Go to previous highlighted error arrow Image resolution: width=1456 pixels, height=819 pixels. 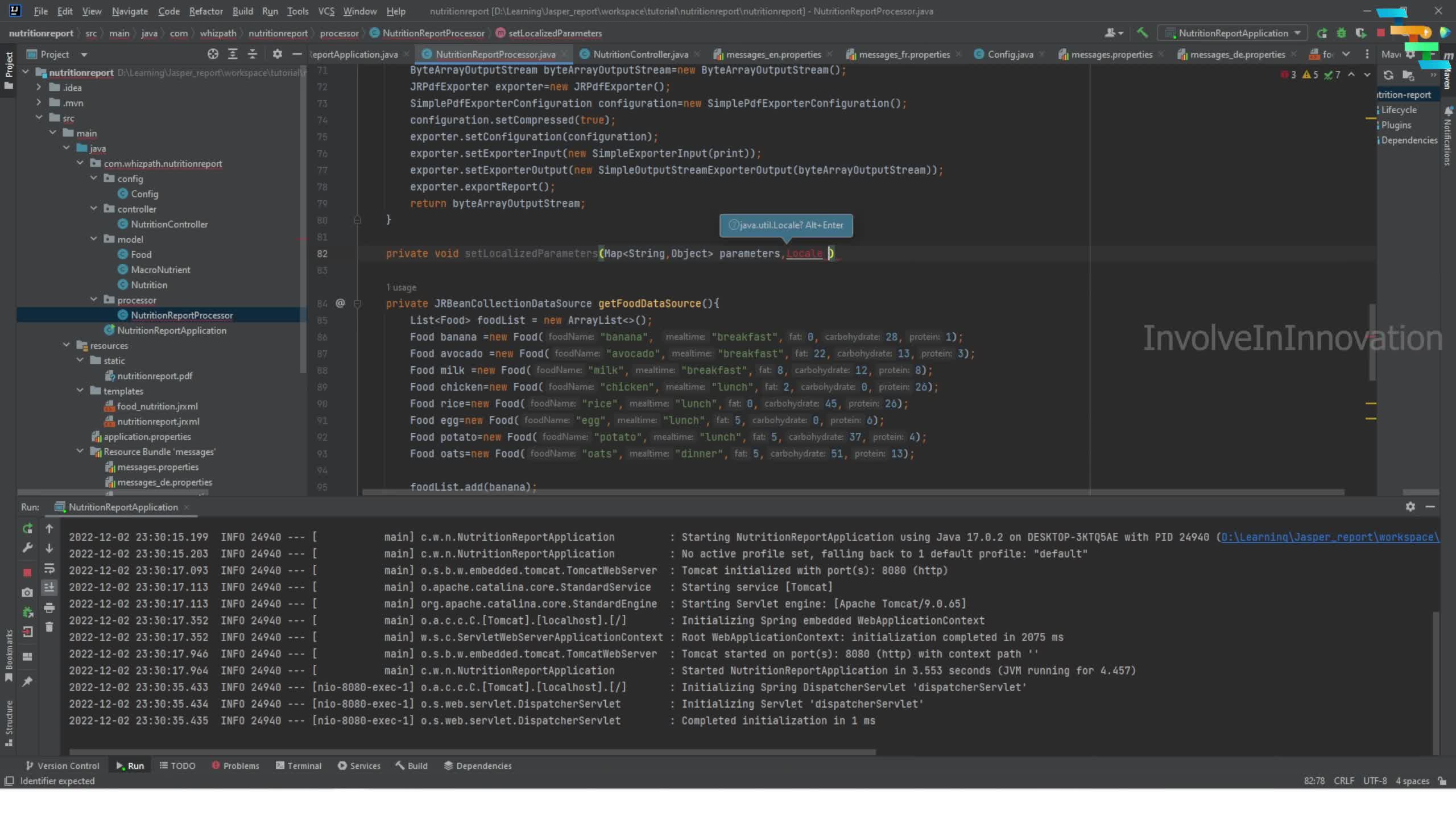pyautogui.click(x=1351, y=75)
